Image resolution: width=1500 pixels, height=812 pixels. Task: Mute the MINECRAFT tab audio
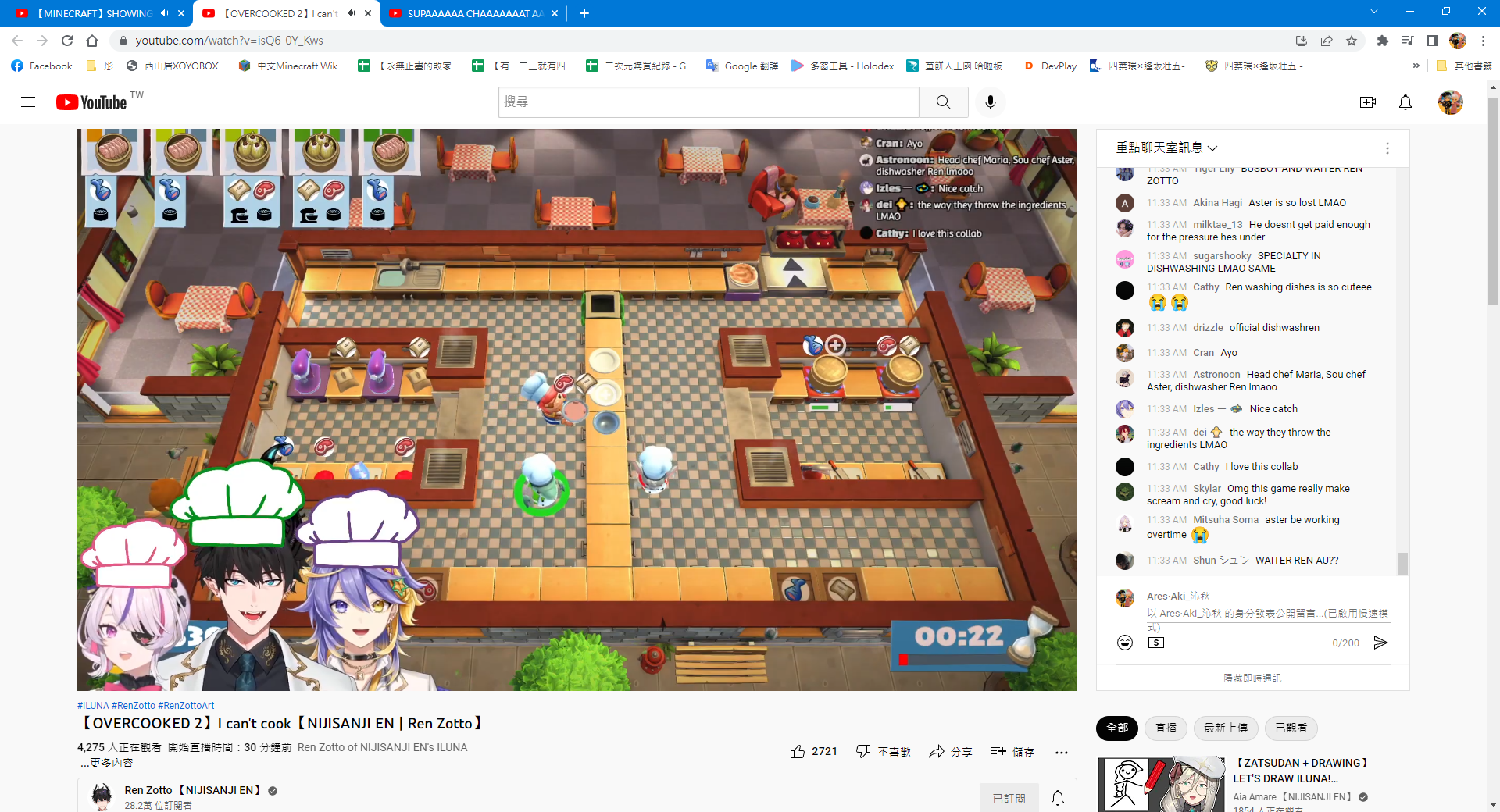164,13
